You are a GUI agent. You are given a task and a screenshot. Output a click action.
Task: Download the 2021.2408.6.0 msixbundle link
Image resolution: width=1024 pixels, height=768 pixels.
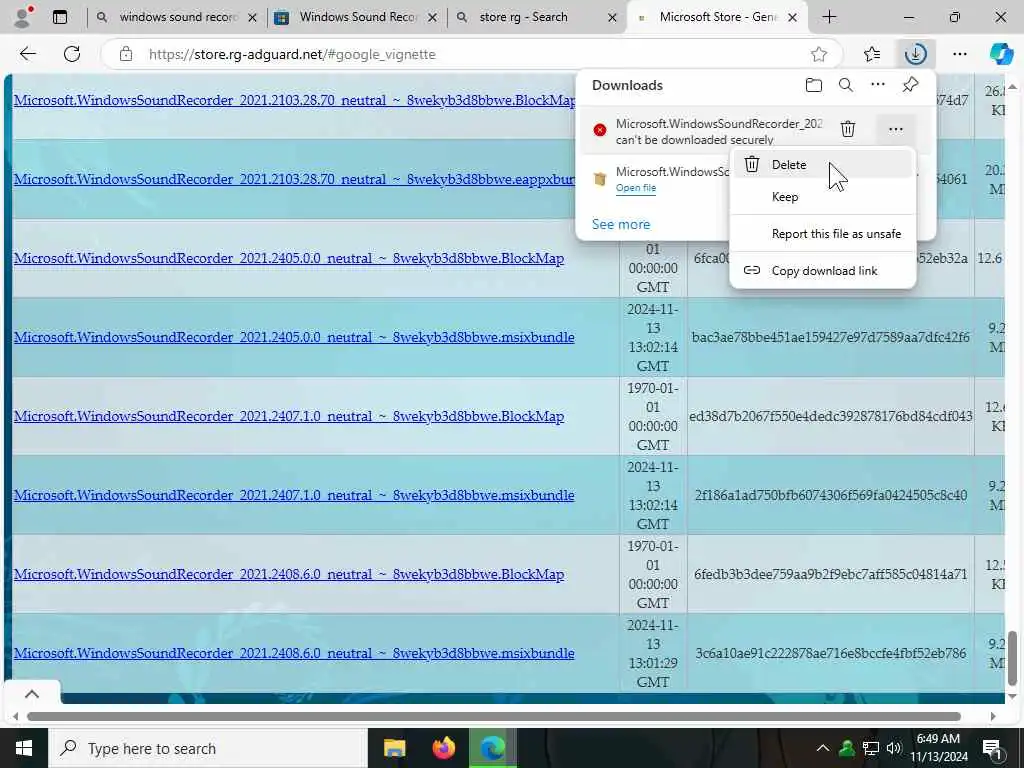(x=294, y=653)
